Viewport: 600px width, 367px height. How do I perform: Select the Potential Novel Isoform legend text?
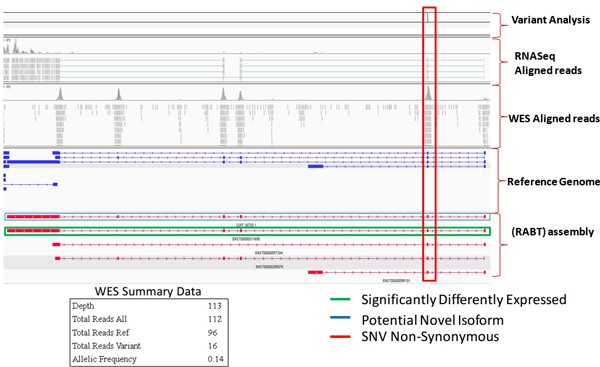(432, 320)
